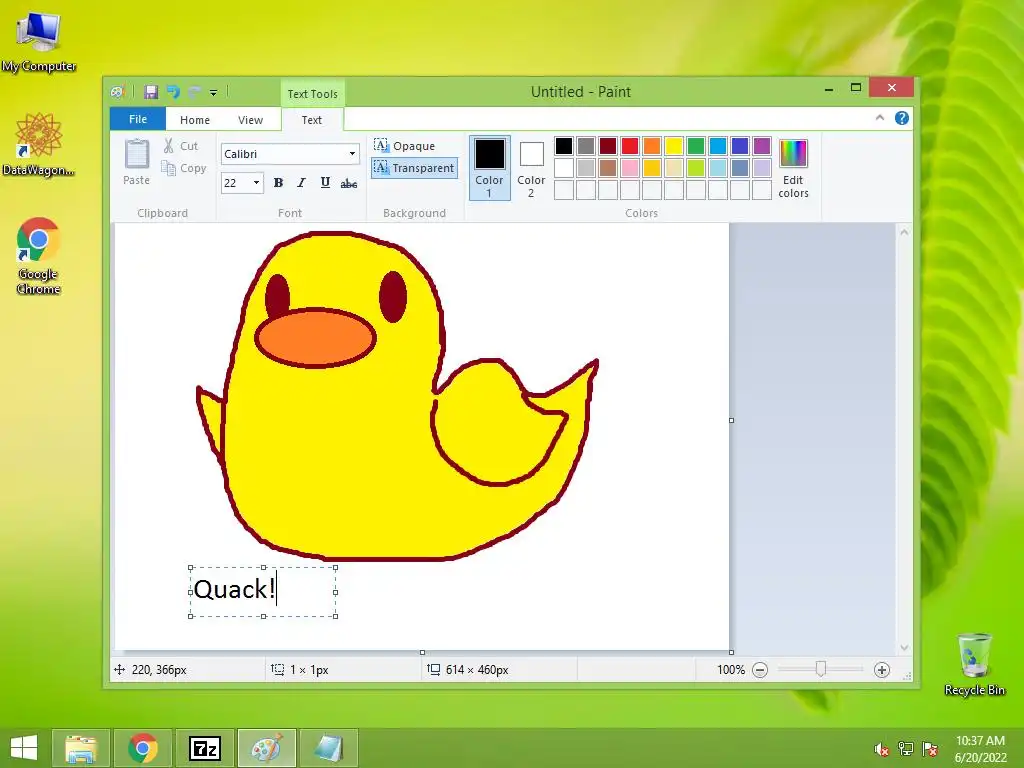Open the notepad app on taskbar
Viewport: 1024px width, 768px height.
coord(328,748)
